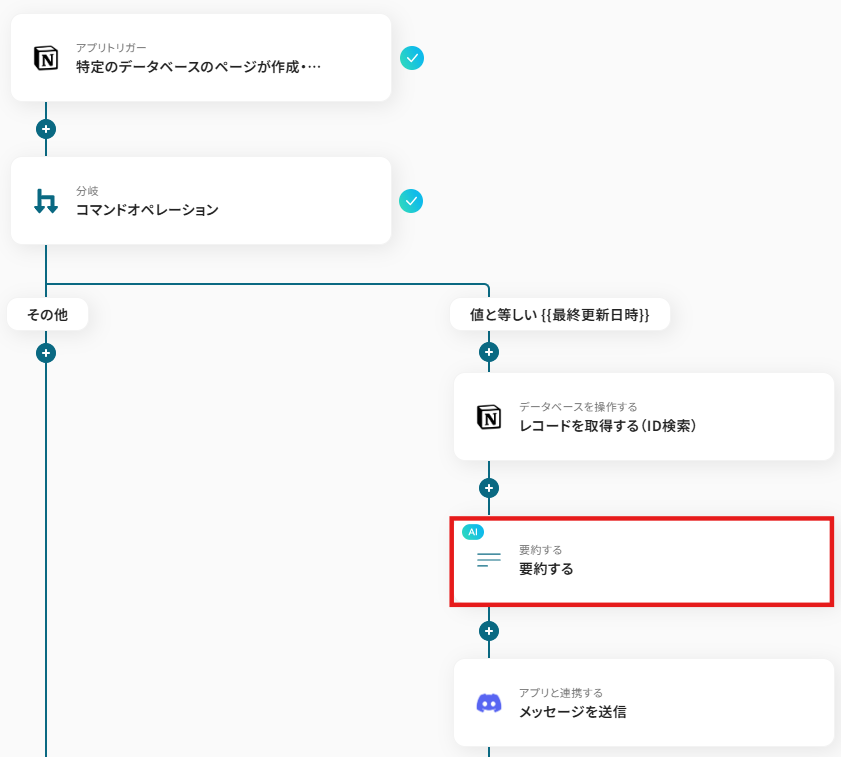Click the データベースを操作する label text
The image size is (841, 757).
tap(578, 407)
